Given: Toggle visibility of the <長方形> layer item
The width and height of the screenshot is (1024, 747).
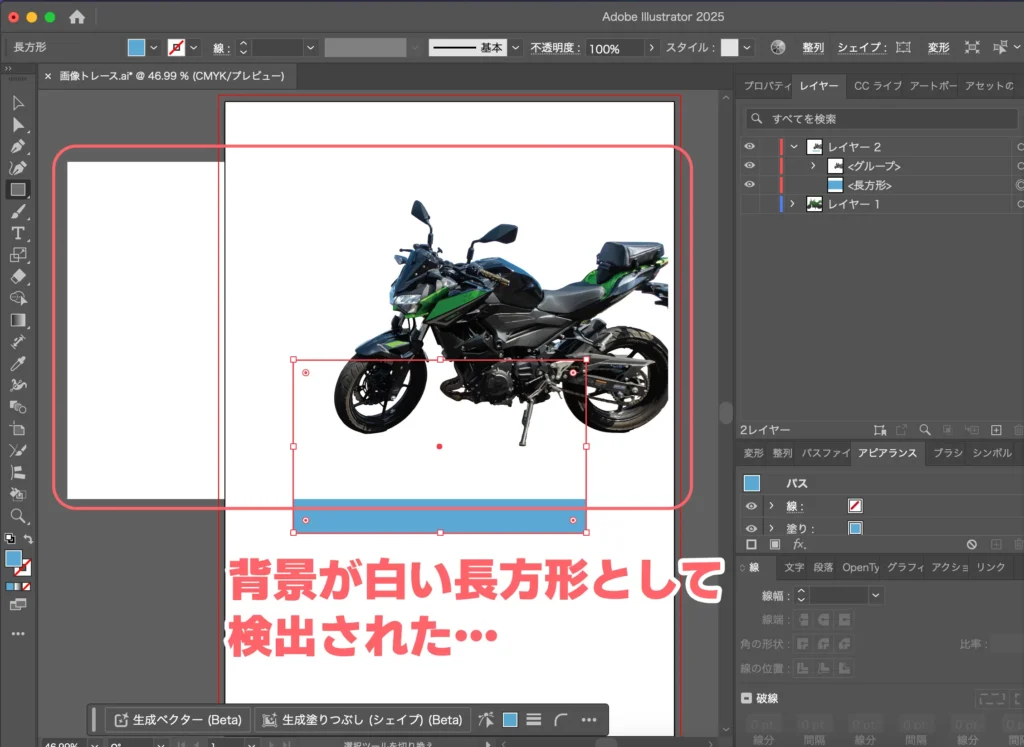Looking at the screenshot, I should (750, 185).
